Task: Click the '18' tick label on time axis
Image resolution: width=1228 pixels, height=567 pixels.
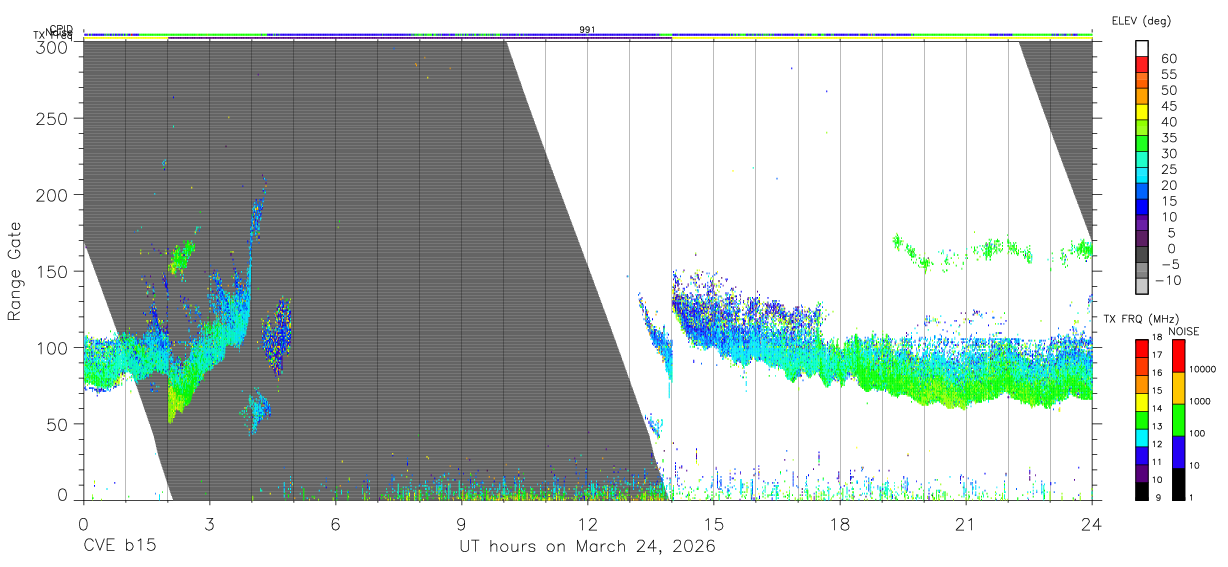Action: click(840, 524)
